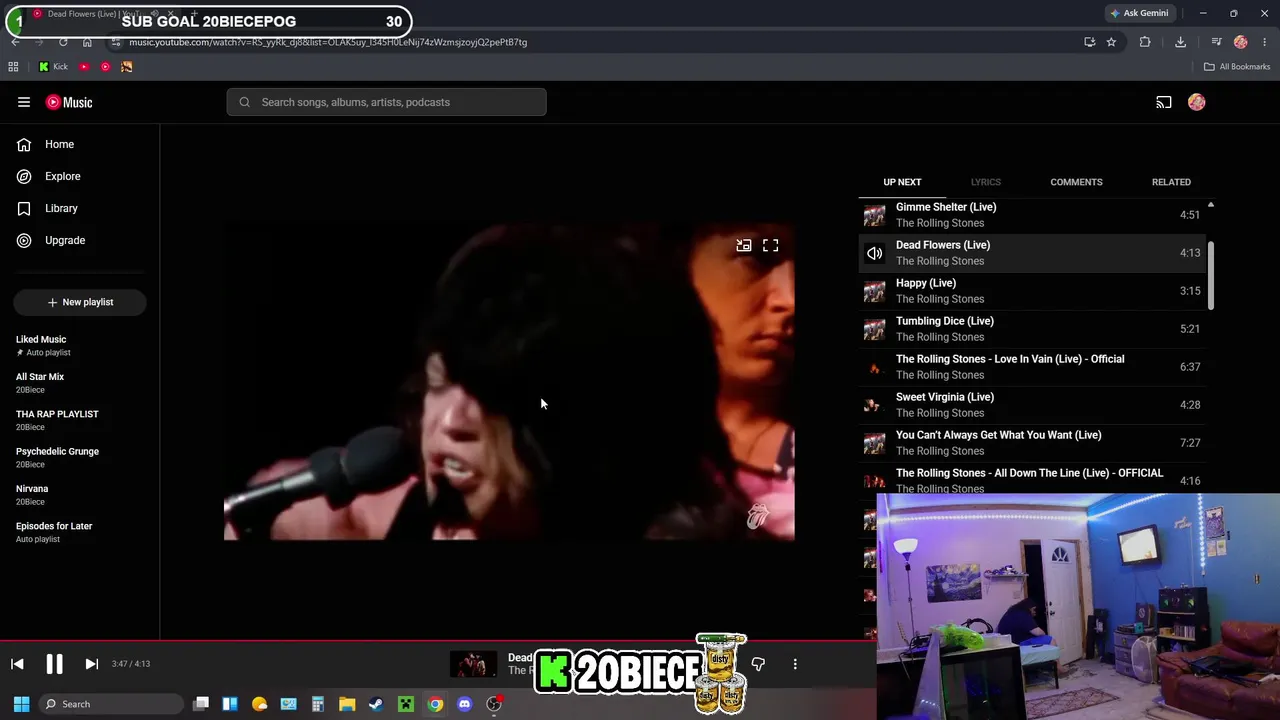Image resolution: width=1280 pixels, height=720 pixels.
Task: Play Love In Vain (Live) from queue
Action: tap(1033, 367)
